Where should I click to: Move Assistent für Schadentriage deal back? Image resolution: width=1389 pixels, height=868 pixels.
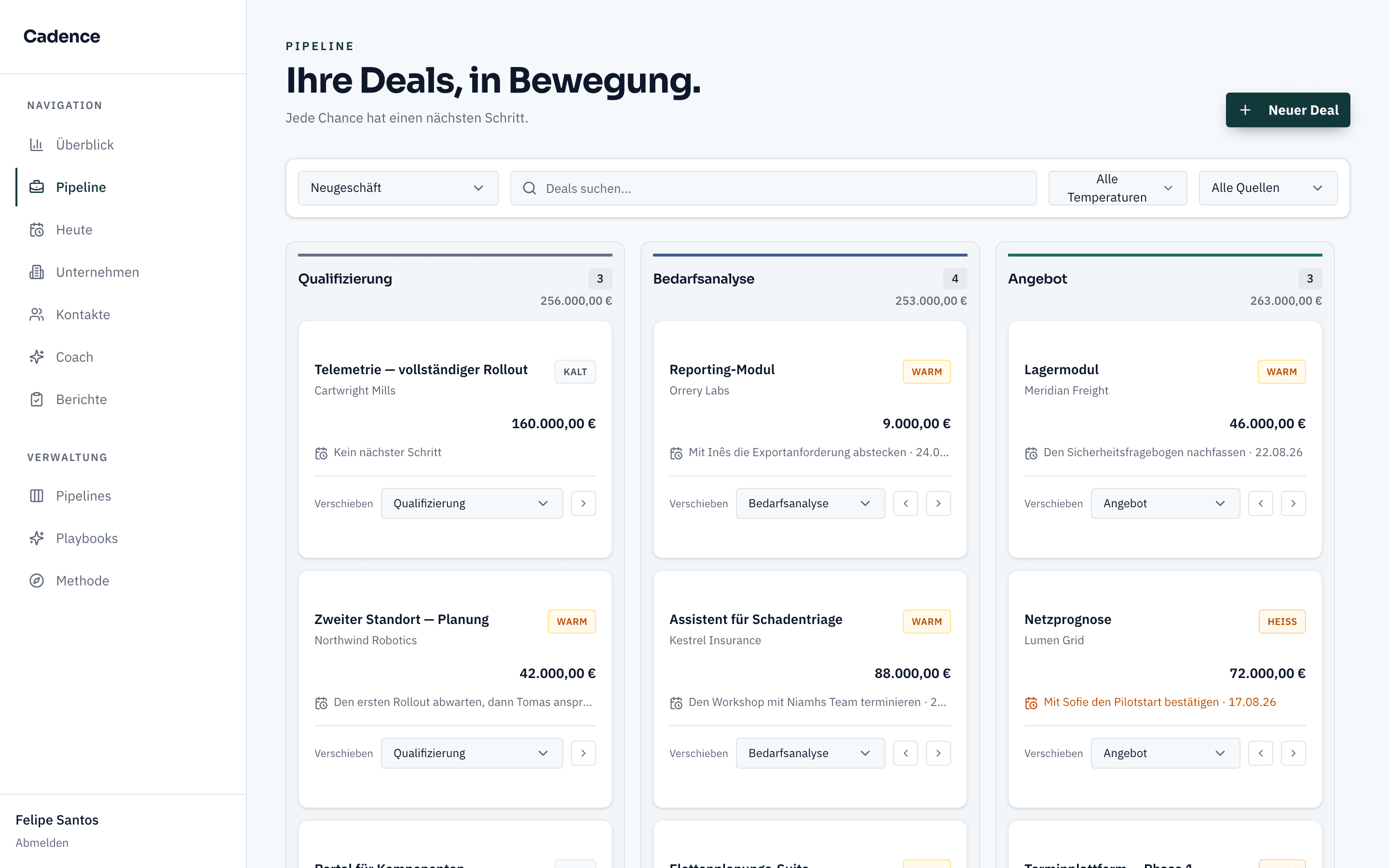click(906, 753)
